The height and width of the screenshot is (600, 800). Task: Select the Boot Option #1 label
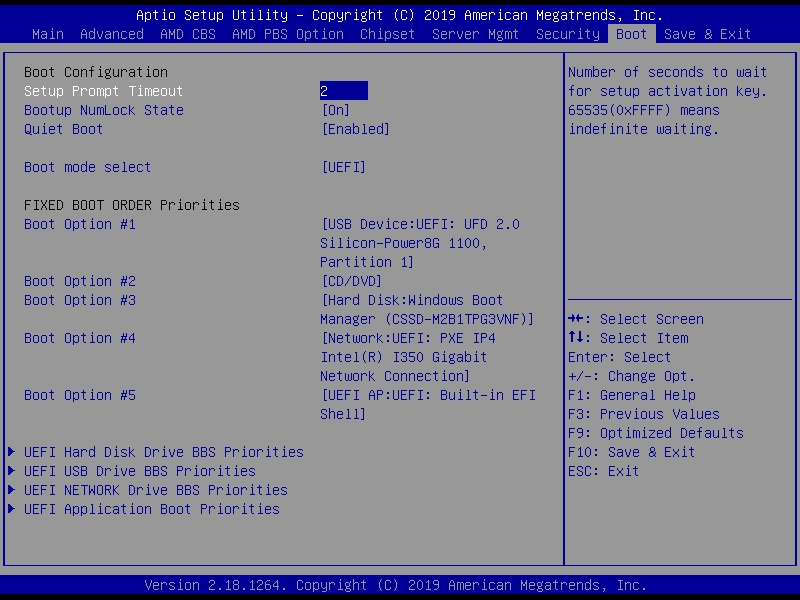click(80, 224)
